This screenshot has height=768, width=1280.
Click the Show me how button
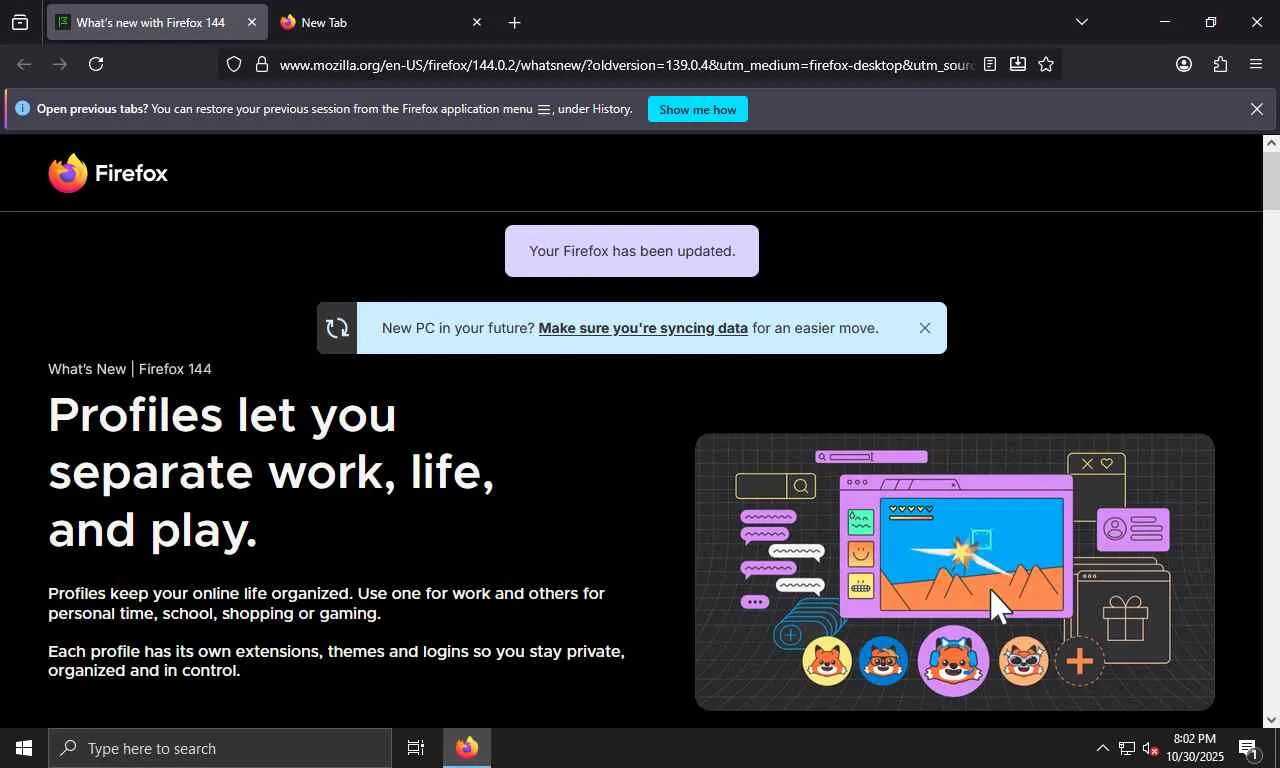tap(698, 109)
